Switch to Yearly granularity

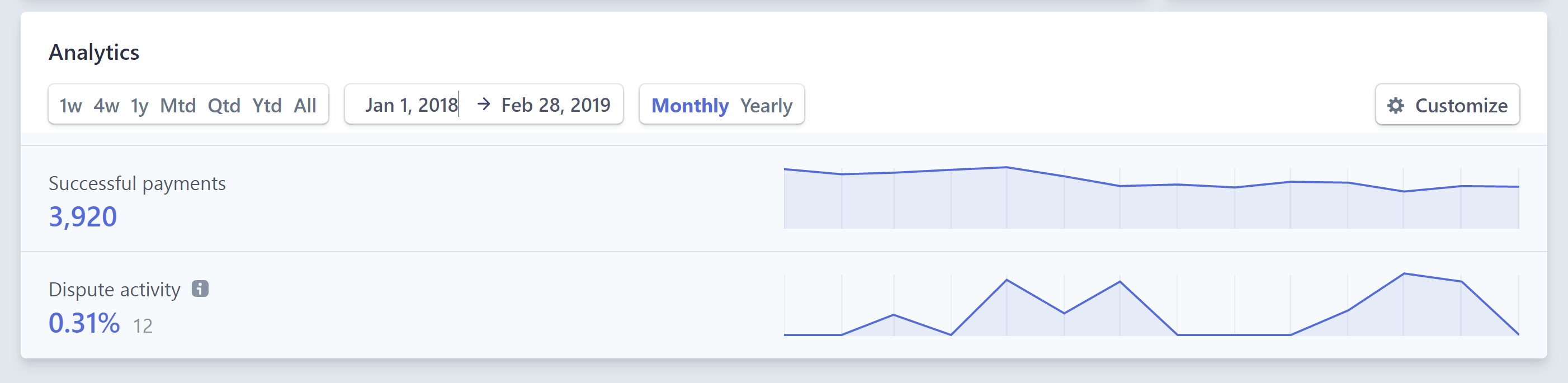[766, 105]
